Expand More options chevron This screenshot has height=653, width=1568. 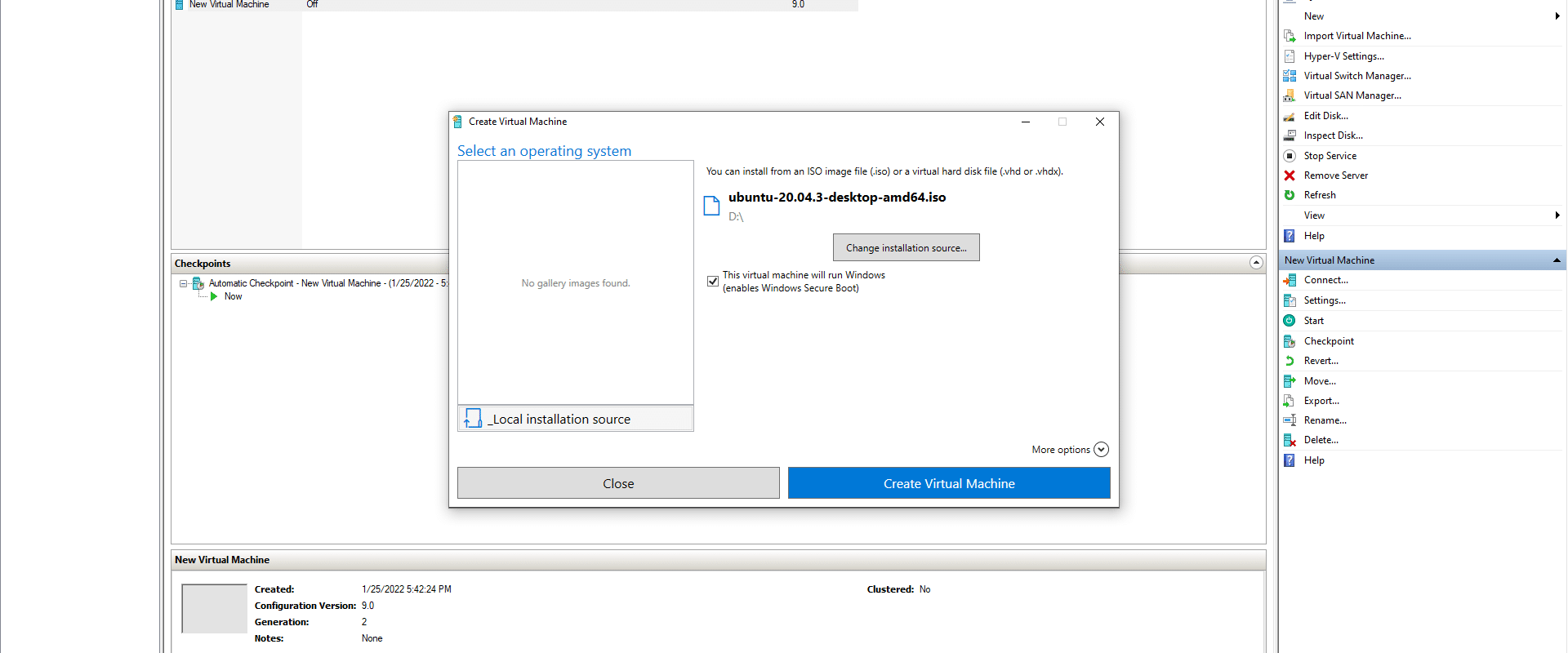coord(1101,450)
